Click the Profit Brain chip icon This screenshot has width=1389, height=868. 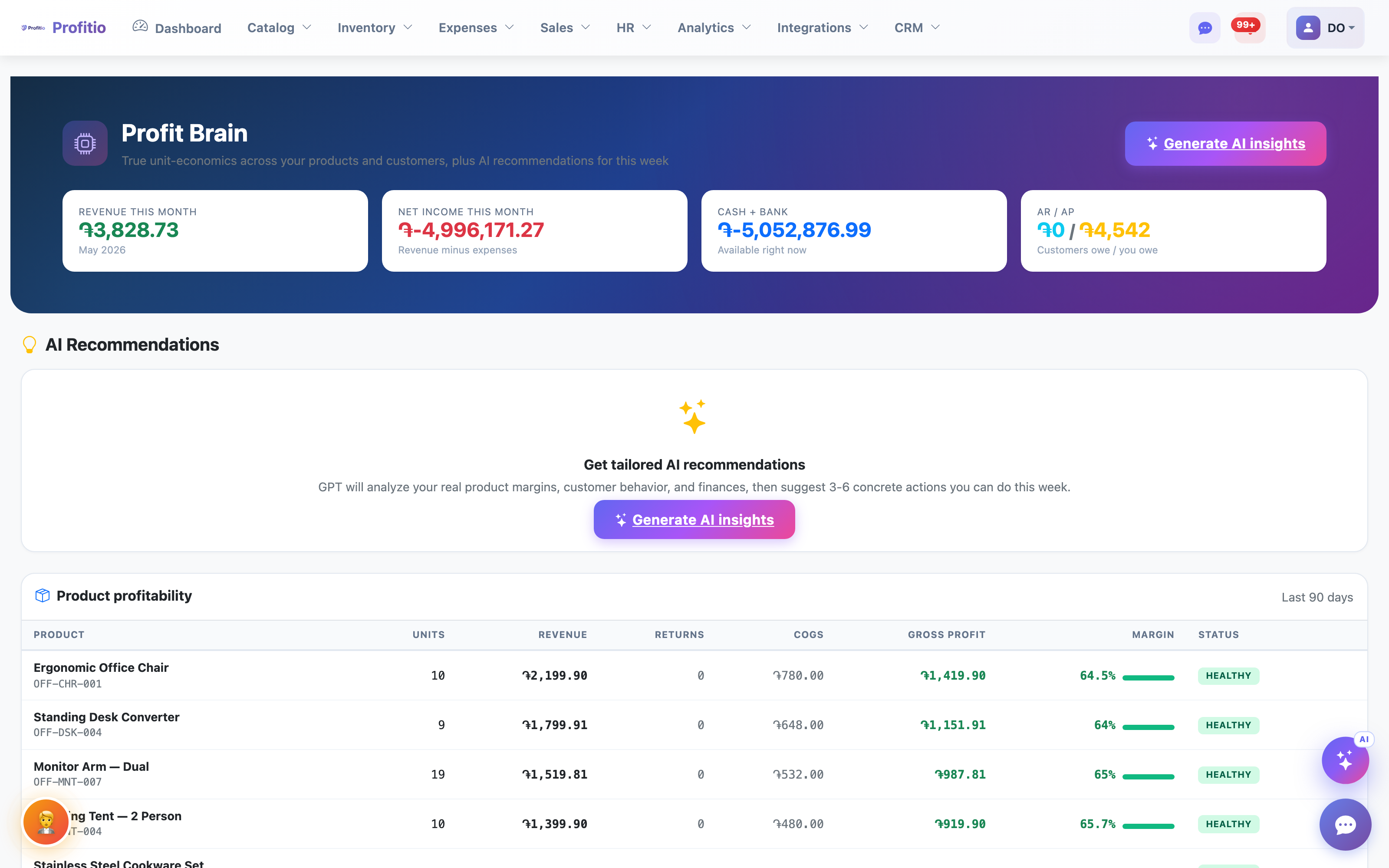(x=85, y=143)
